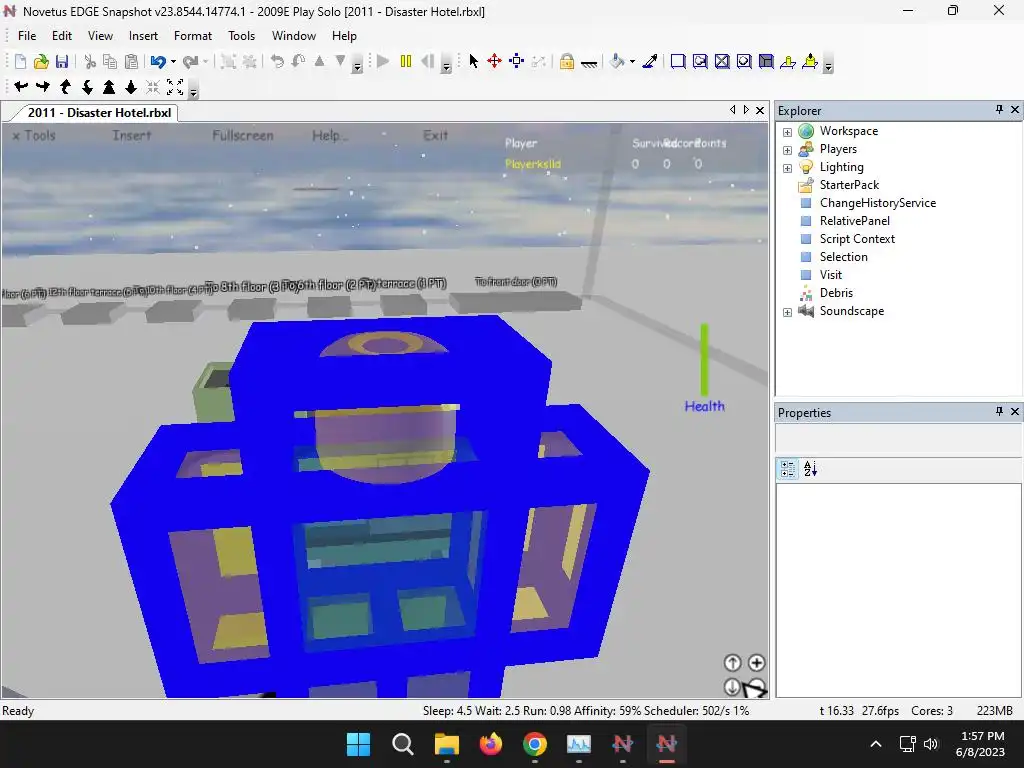
Task: Pan camera right with arrow icon
Action: click(x=43, y=86)
